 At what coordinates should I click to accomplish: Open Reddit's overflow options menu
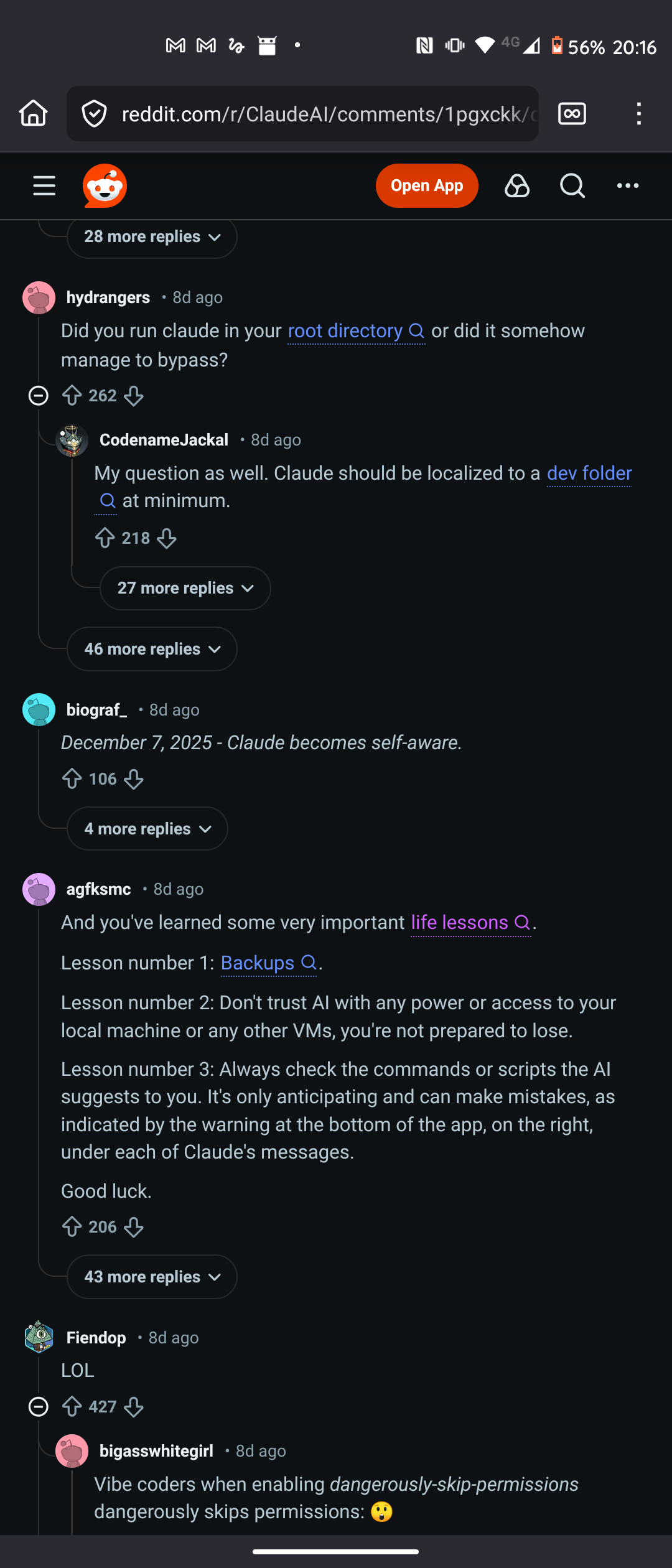[x=627, y=185]
